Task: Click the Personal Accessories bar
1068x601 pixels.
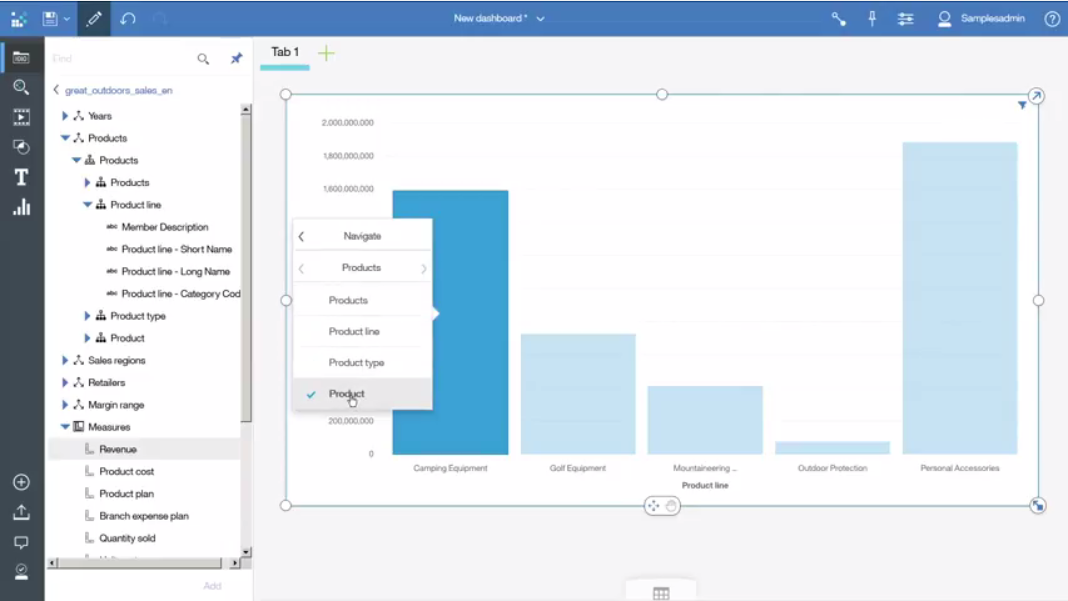Action: [960, 298]
